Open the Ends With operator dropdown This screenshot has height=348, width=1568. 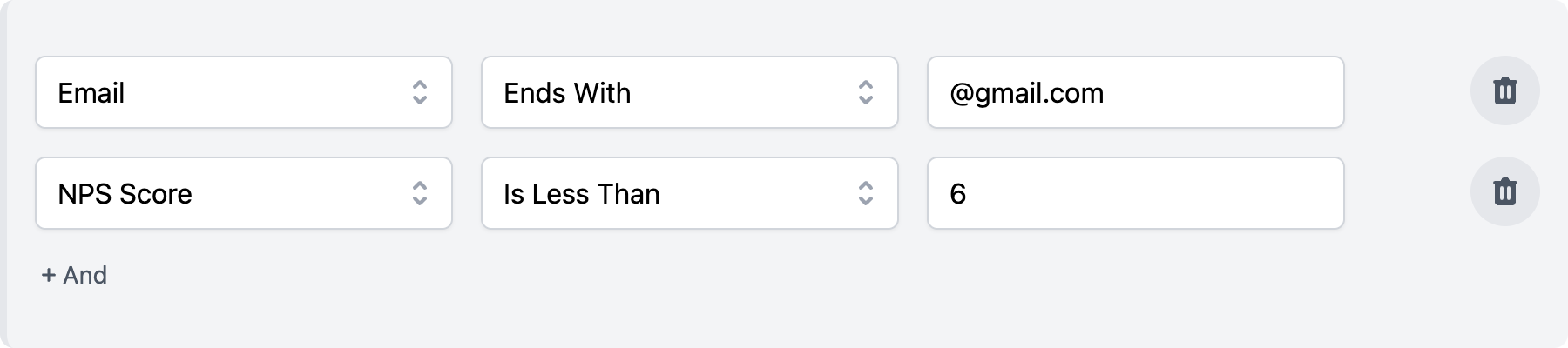(x=690, y=92)
